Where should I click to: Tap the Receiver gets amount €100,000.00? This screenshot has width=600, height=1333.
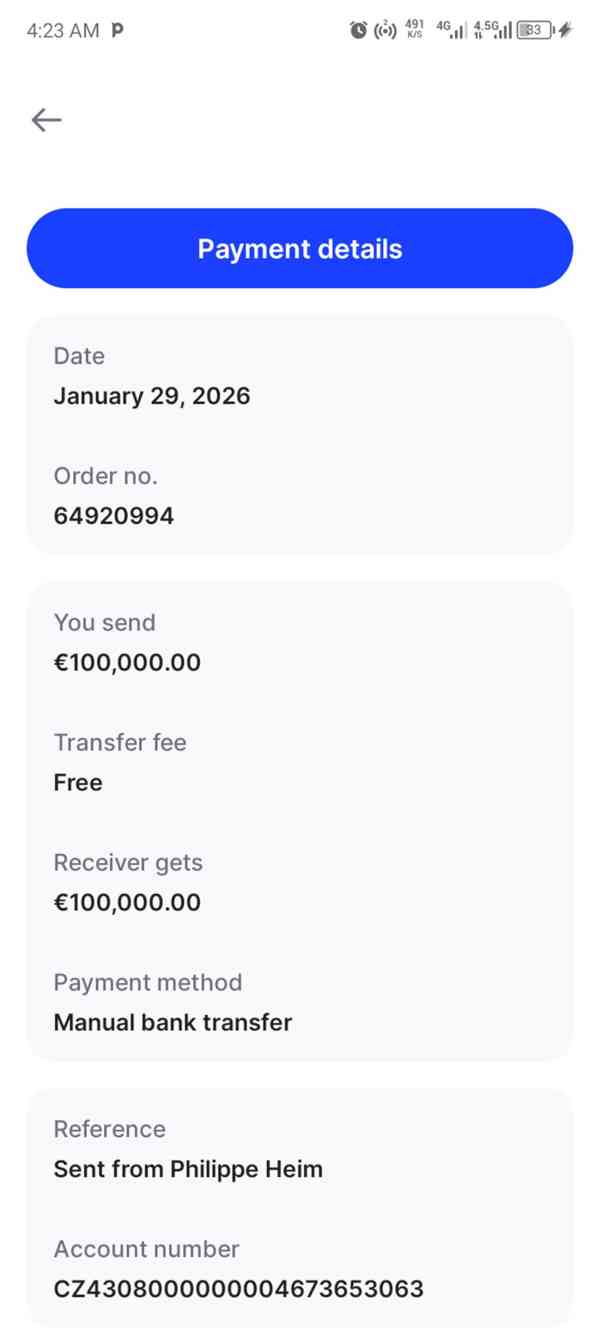127,902
